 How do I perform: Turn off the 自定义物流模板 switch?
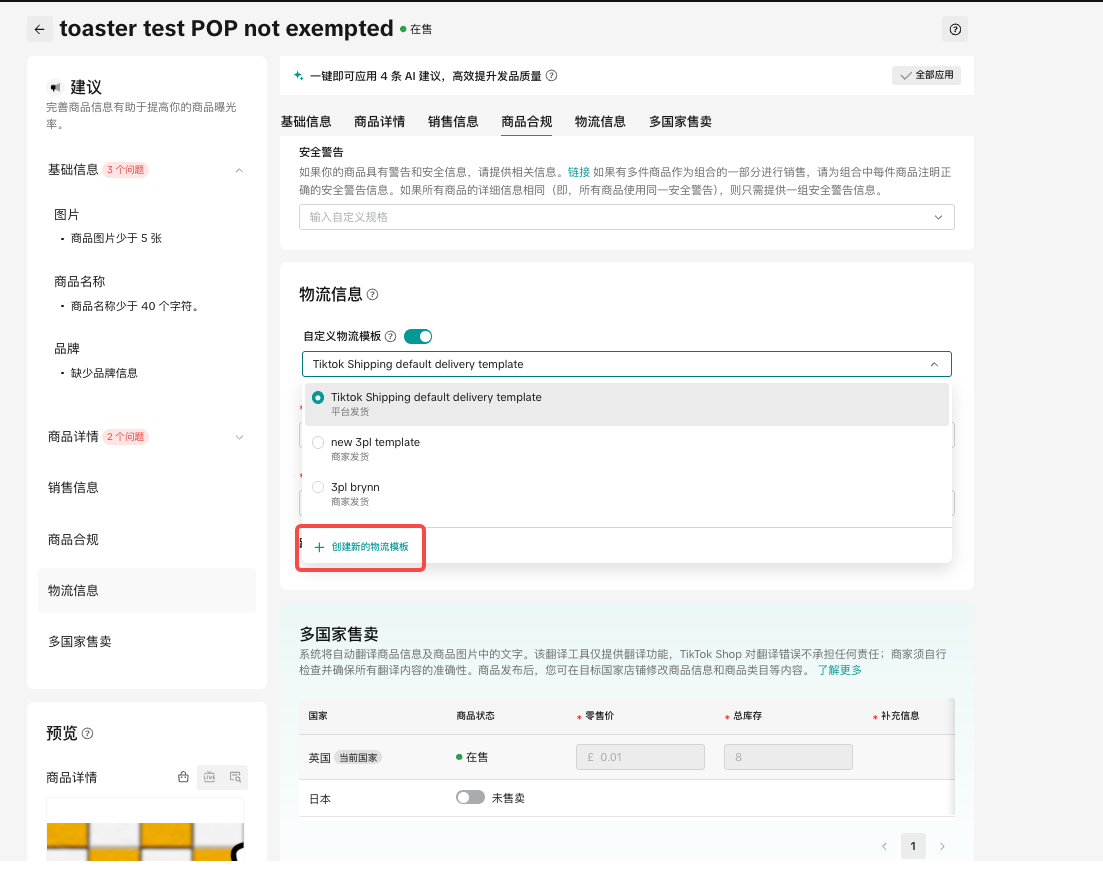pos(418,337)
